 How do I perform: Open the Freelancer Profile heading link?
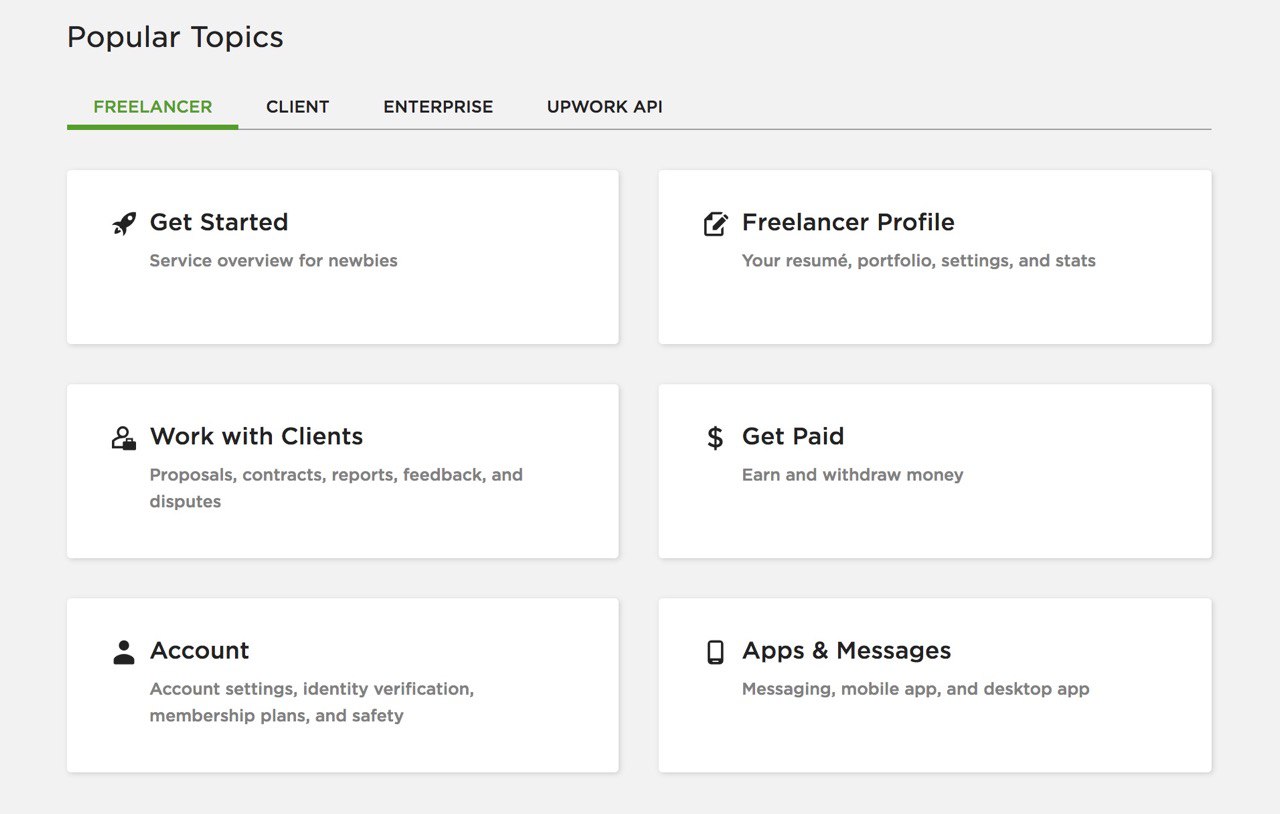click(848, 222)
